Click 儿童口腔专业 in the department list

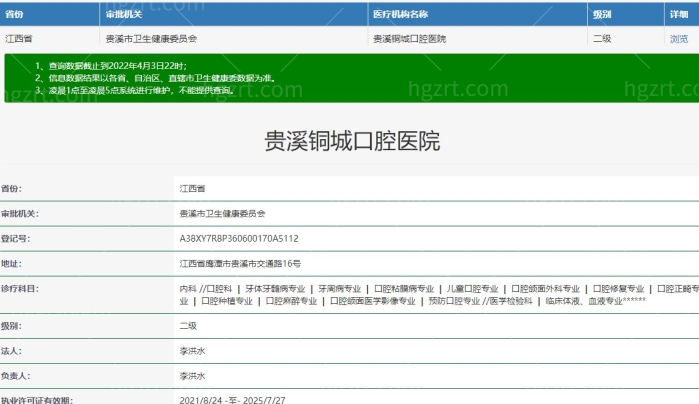point(472,289)
